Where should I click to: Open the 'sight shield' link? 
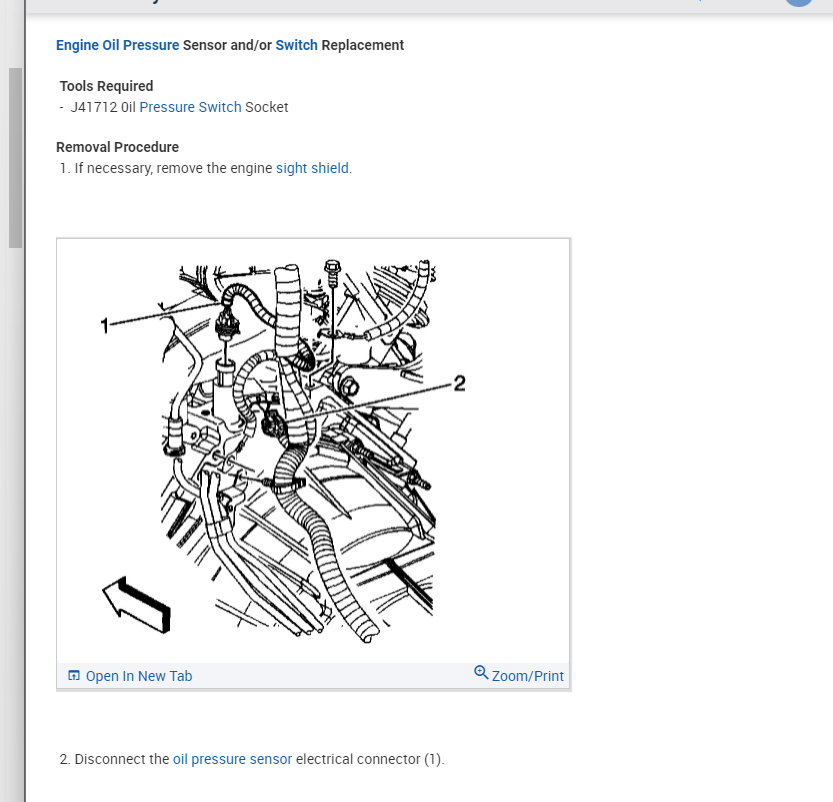(312, 168)
